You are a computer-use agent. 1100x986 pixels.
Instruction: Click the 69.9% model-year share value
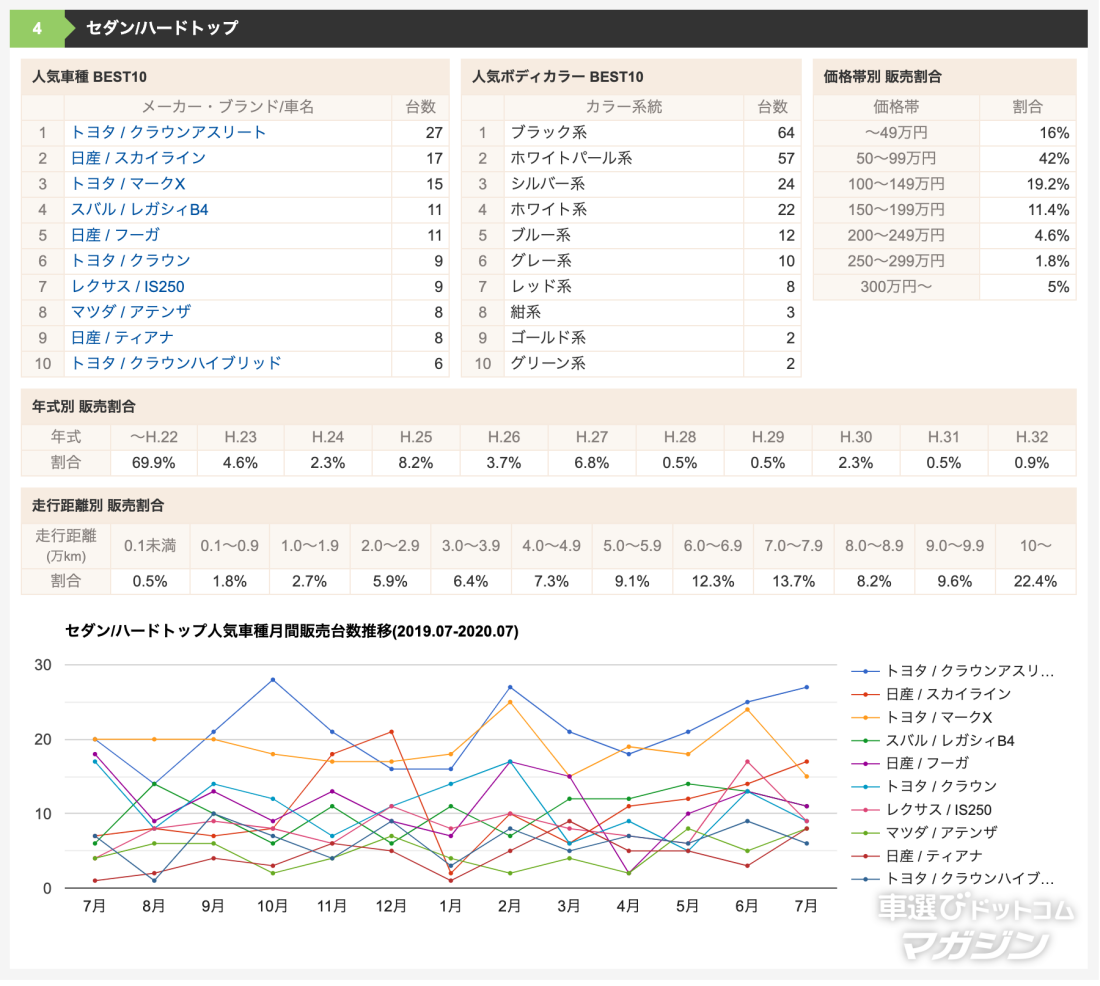154,463
